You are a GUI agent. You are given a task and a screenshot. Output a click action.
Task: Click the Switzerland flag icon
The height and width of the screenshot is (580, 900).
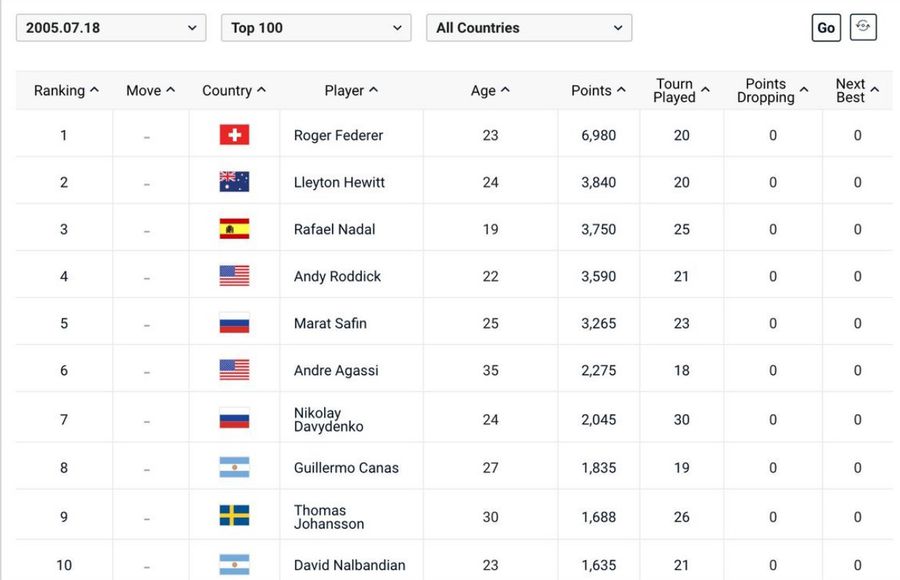click(234, 135)
